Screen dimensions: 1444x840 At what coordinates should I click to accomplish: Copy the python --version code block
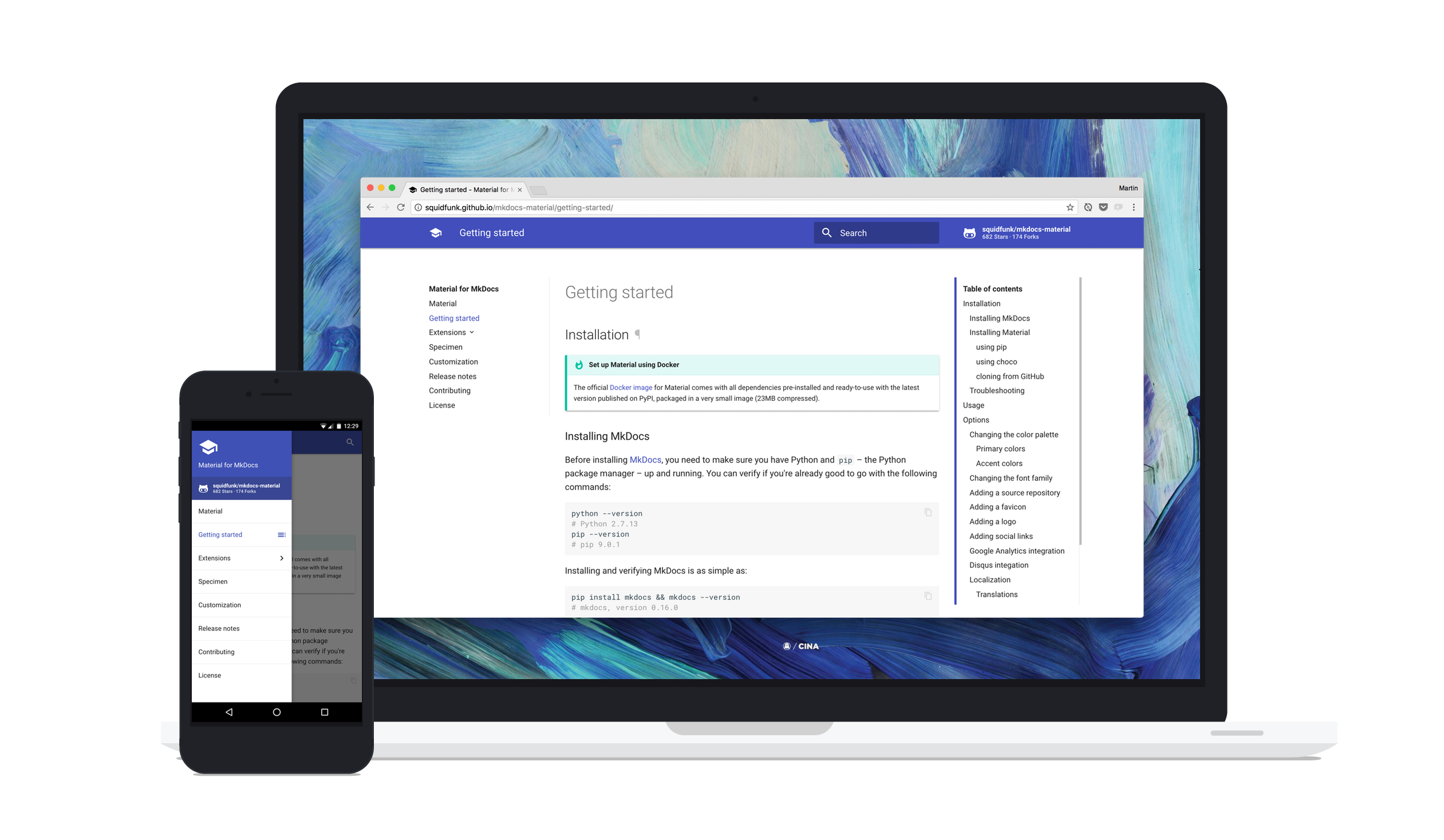pyautogui.click(x=928, y=512)
